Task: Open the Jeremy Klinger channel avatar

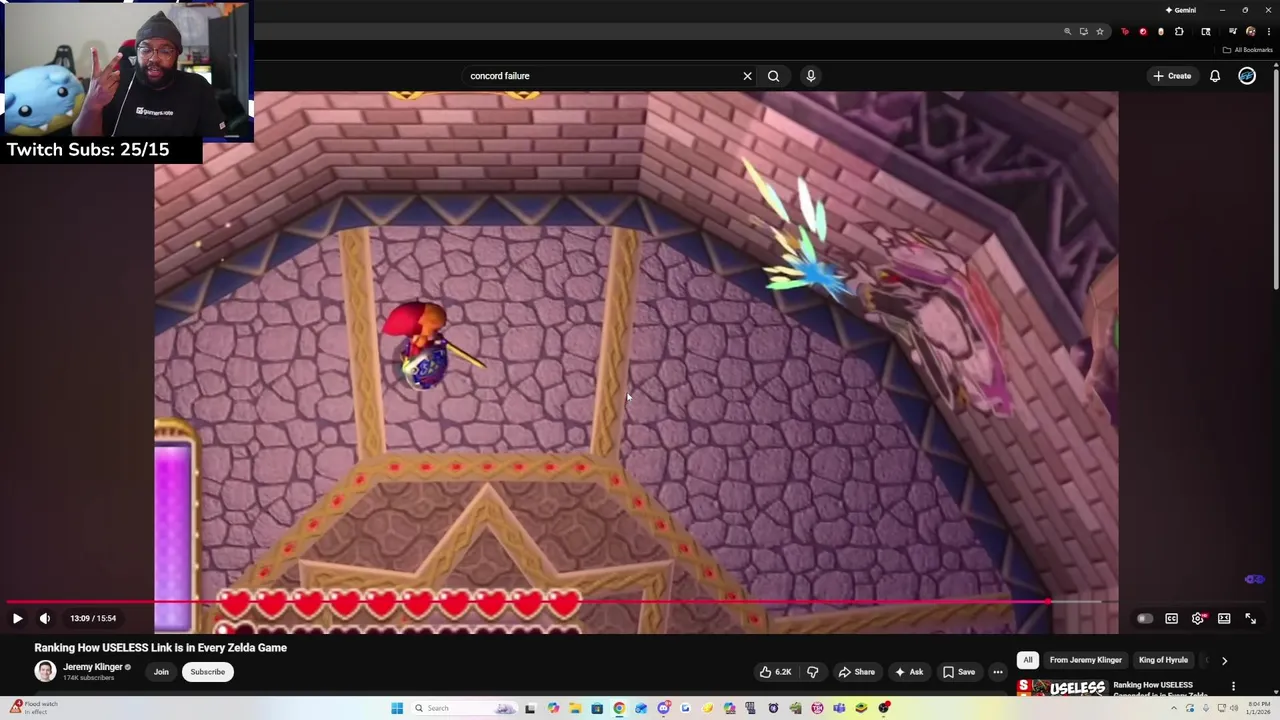Action: click(x=45, y=671)
